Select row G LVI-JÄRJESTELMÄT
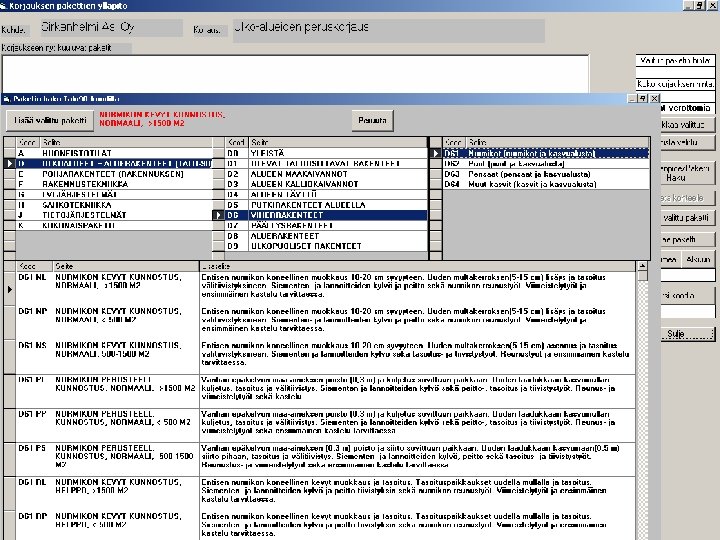Image resolution: width=720 pixels, height=540 pixels. (x=114, y=195)
